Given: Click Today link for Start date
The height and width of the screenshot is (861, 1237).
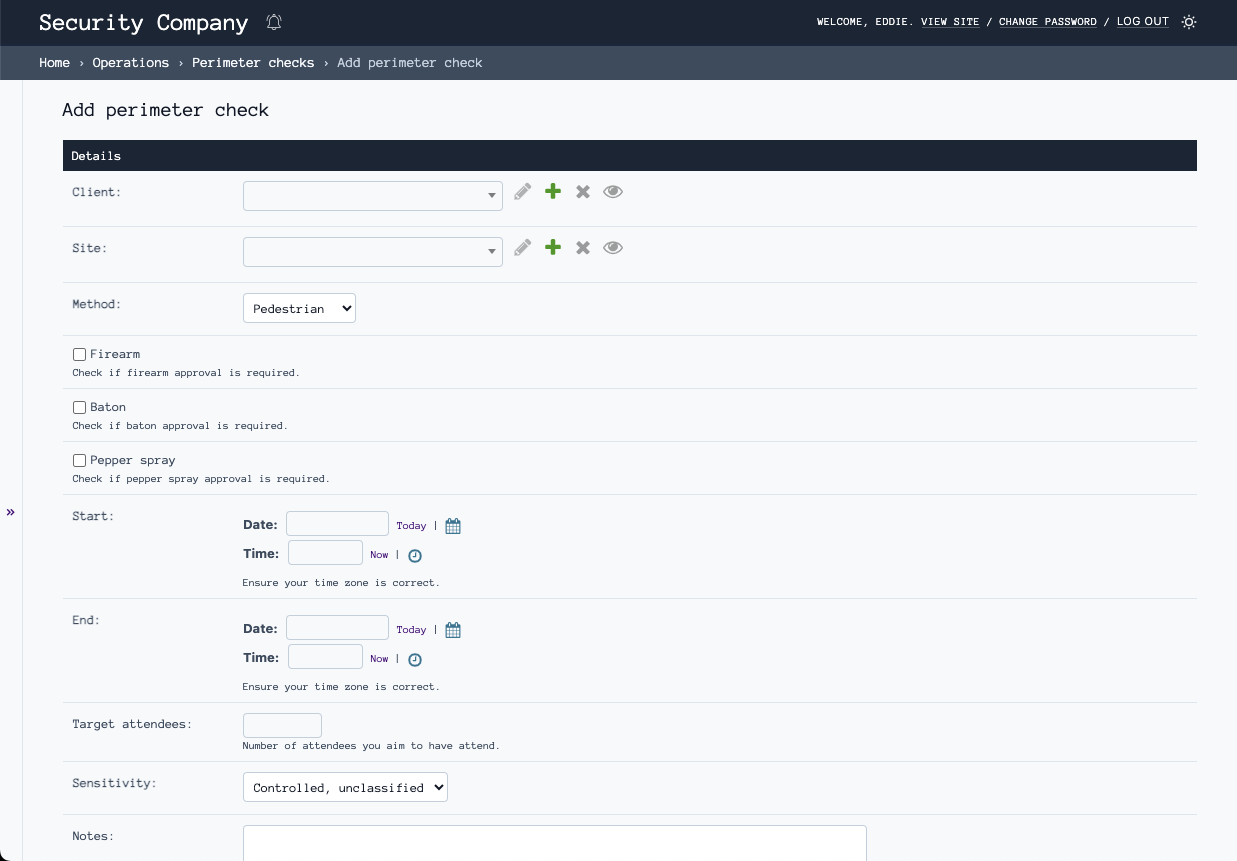Looking at the screenshot, I should [x=411, y=526].
